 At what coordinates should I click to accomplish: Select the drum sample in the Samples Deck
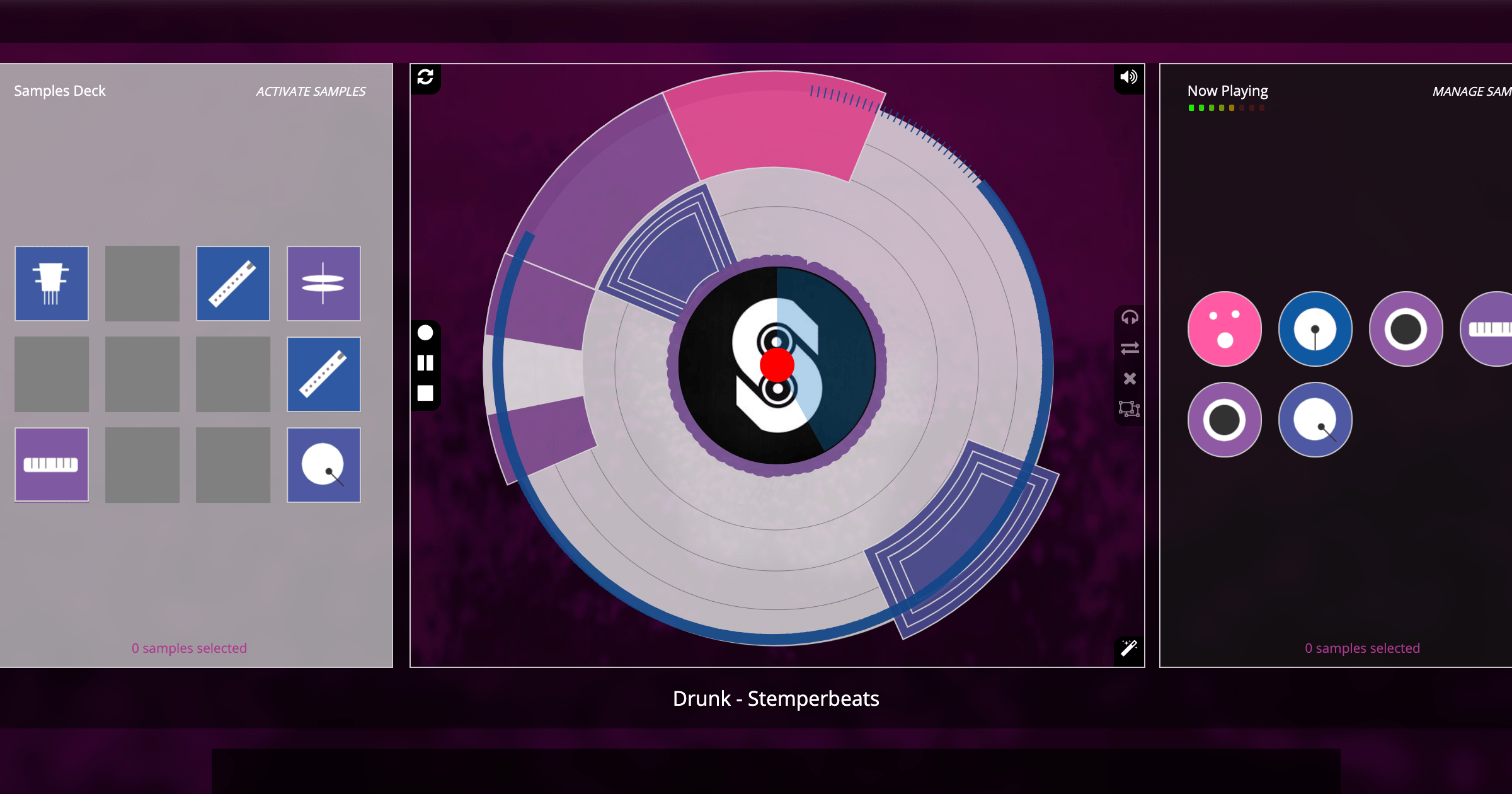pos(324,465)
